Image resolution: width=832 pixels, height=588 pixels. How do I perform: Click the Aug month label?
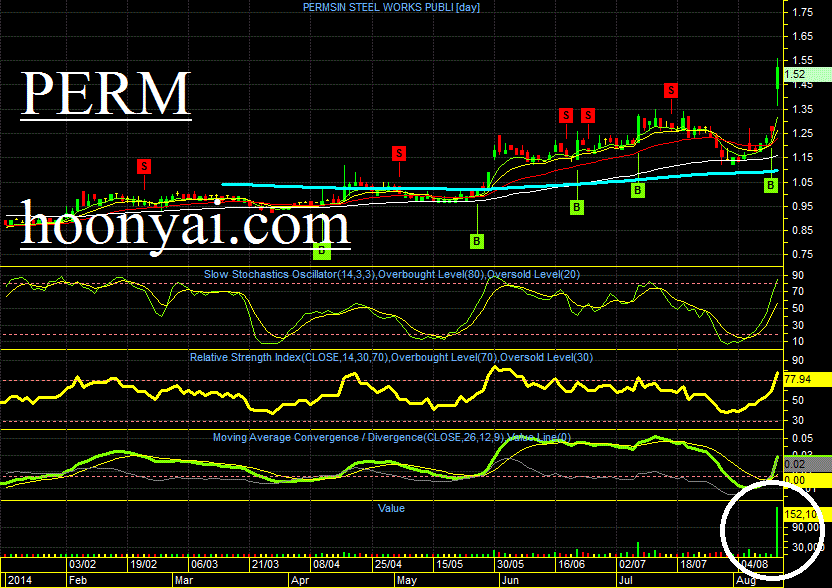[746, 580]
